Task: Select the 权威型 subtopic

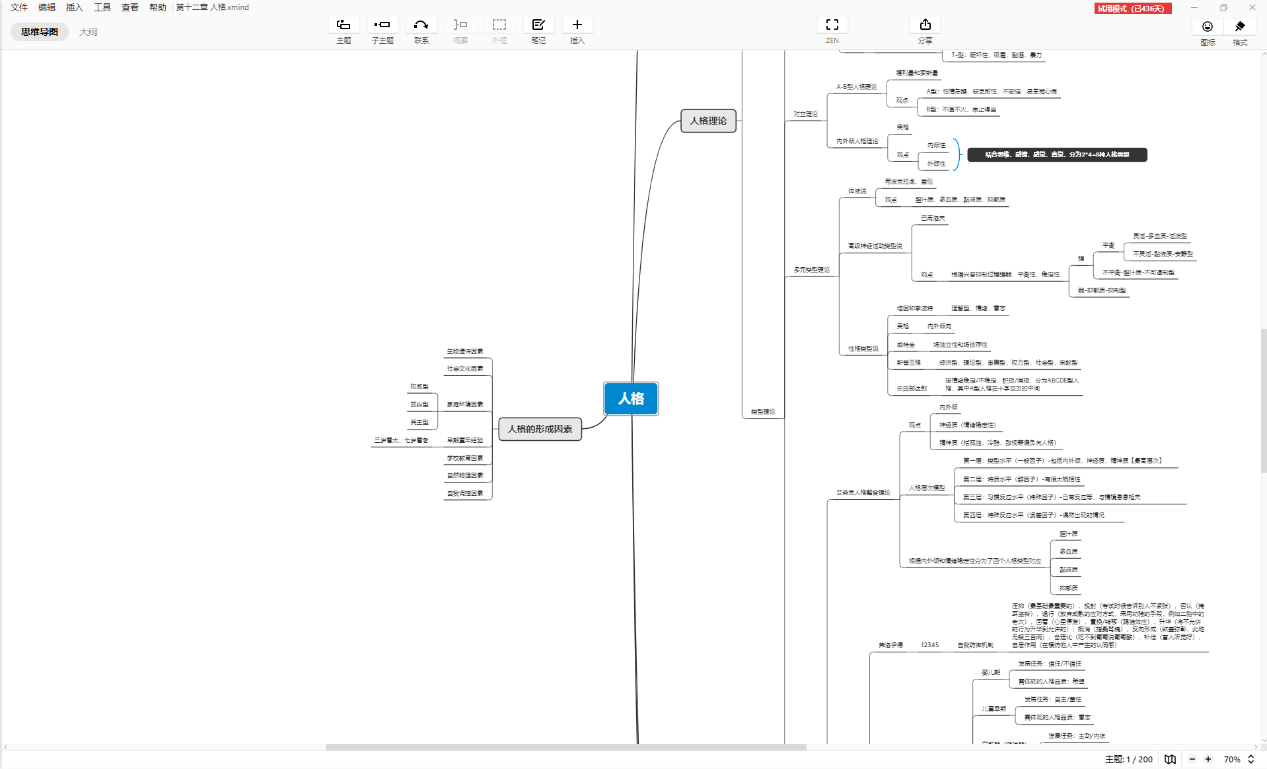Action: (419, 386)
